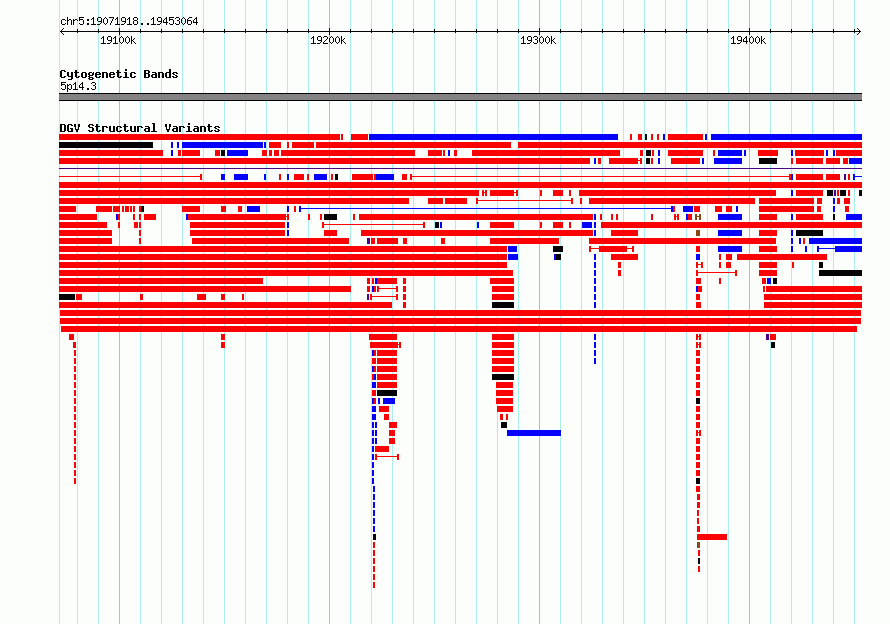Click the isolated wide blue bar below the 19290k stack
The height and width of the screenshot is (624, 890).
pyautogui.click(x=534, y=433)
